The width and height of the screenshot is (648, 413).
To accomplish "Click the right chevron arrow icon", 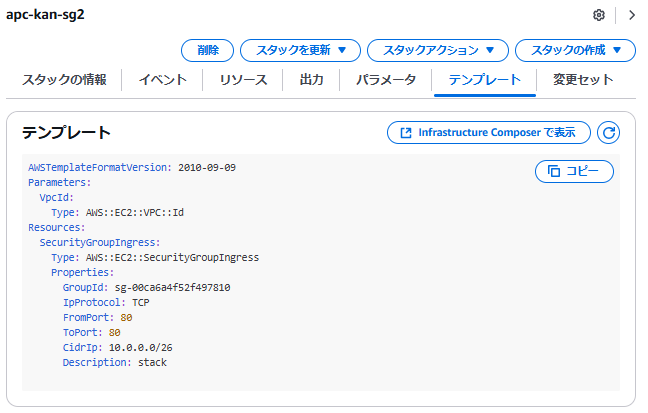I will tap(631, 15).
